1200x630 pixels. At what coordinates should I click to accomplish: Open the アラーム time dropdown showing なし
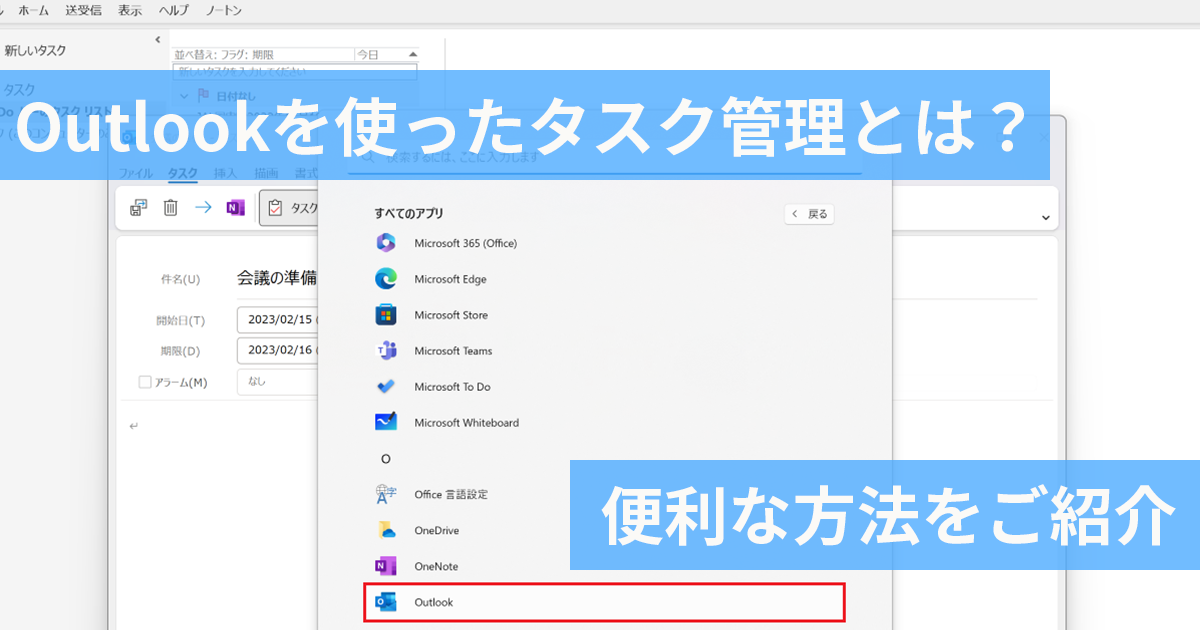click(x=278, y=382)
